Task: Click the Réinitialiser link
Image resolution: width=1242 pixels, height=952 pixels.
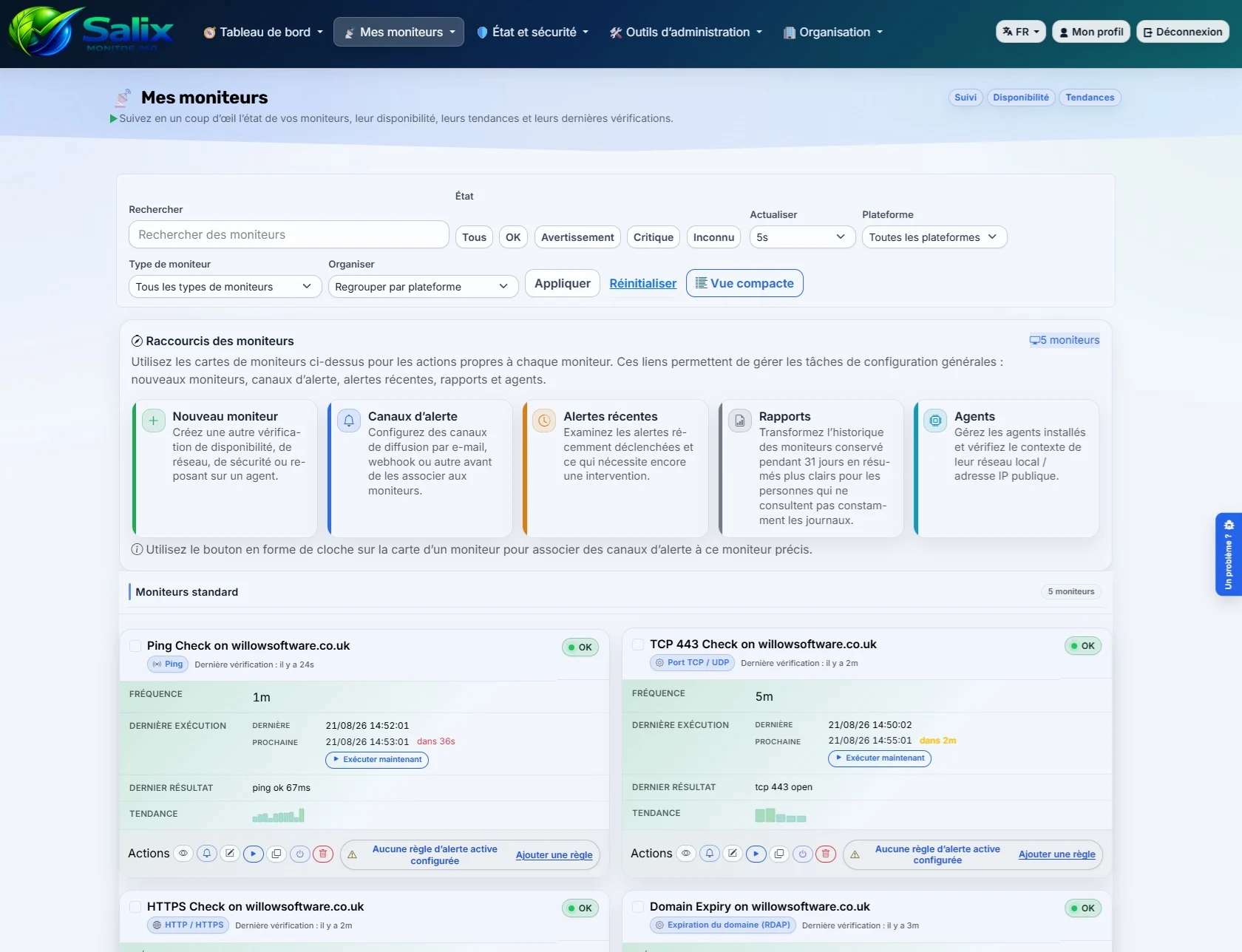Action: [x=643, y=283]
